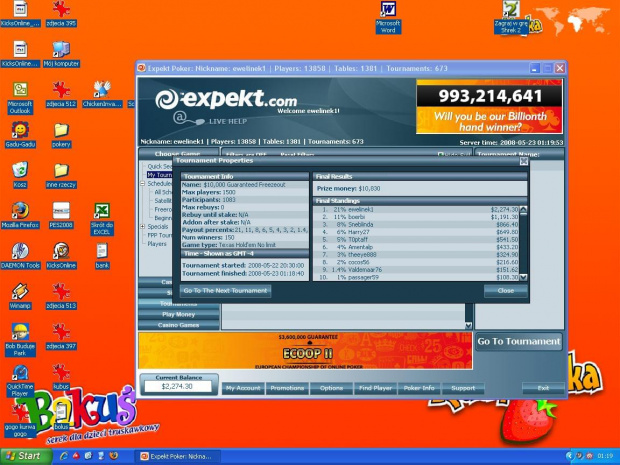Click the system tray clock
This screenshot has height=465, width=620.
[x=605, y=456]
